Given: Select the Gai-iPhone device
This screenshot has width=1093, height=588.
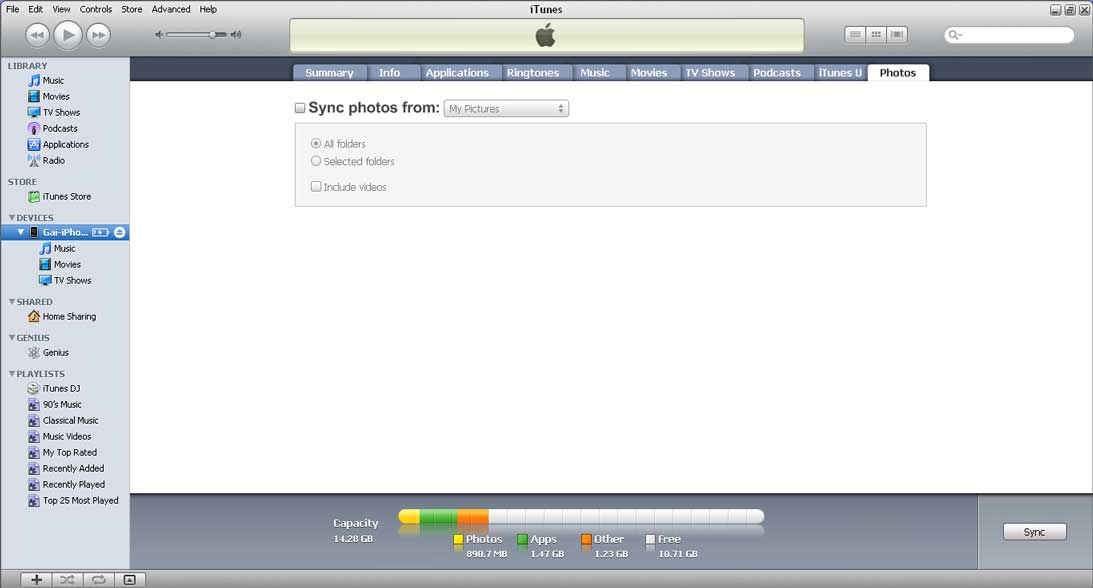Looking at the screenshot, I should pos(65,232).
